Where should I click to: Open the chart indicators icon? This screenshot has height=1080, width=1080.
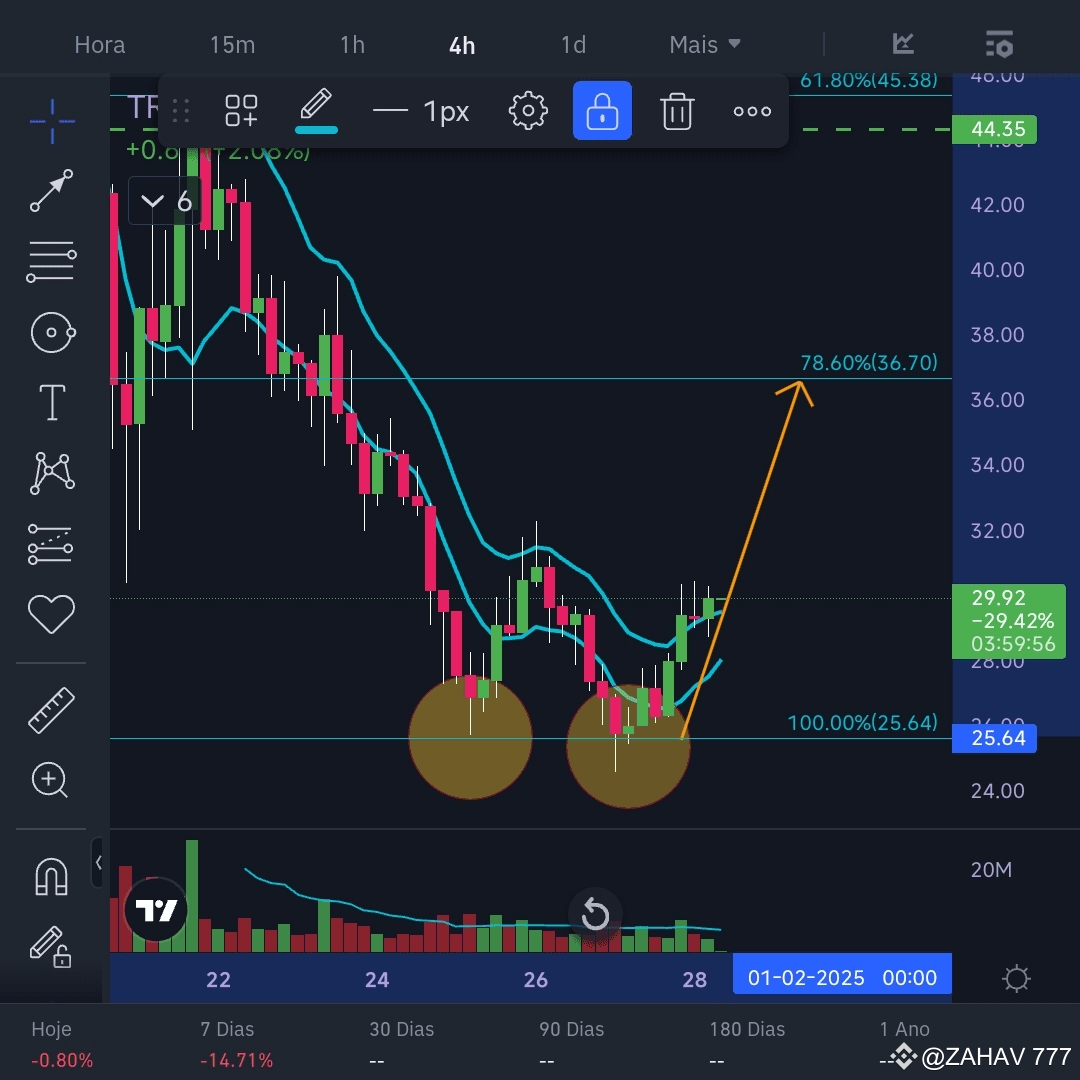coord(903,44)
